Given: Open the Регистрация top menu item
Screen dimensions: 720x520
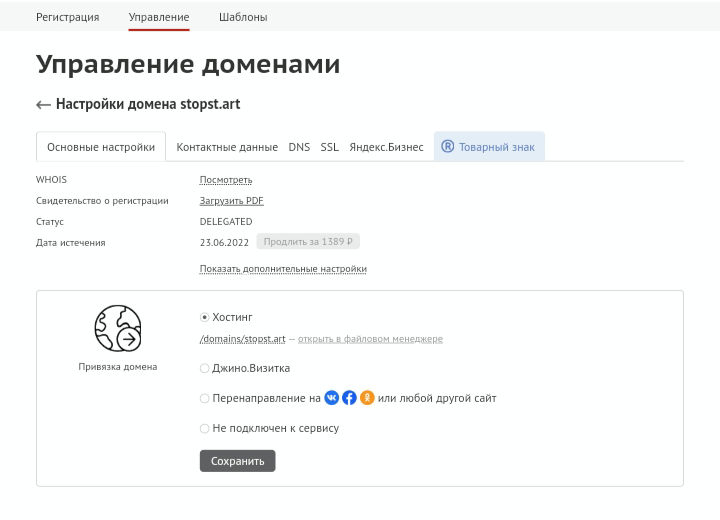Looking at the screenshot, I should click(68, 17).
